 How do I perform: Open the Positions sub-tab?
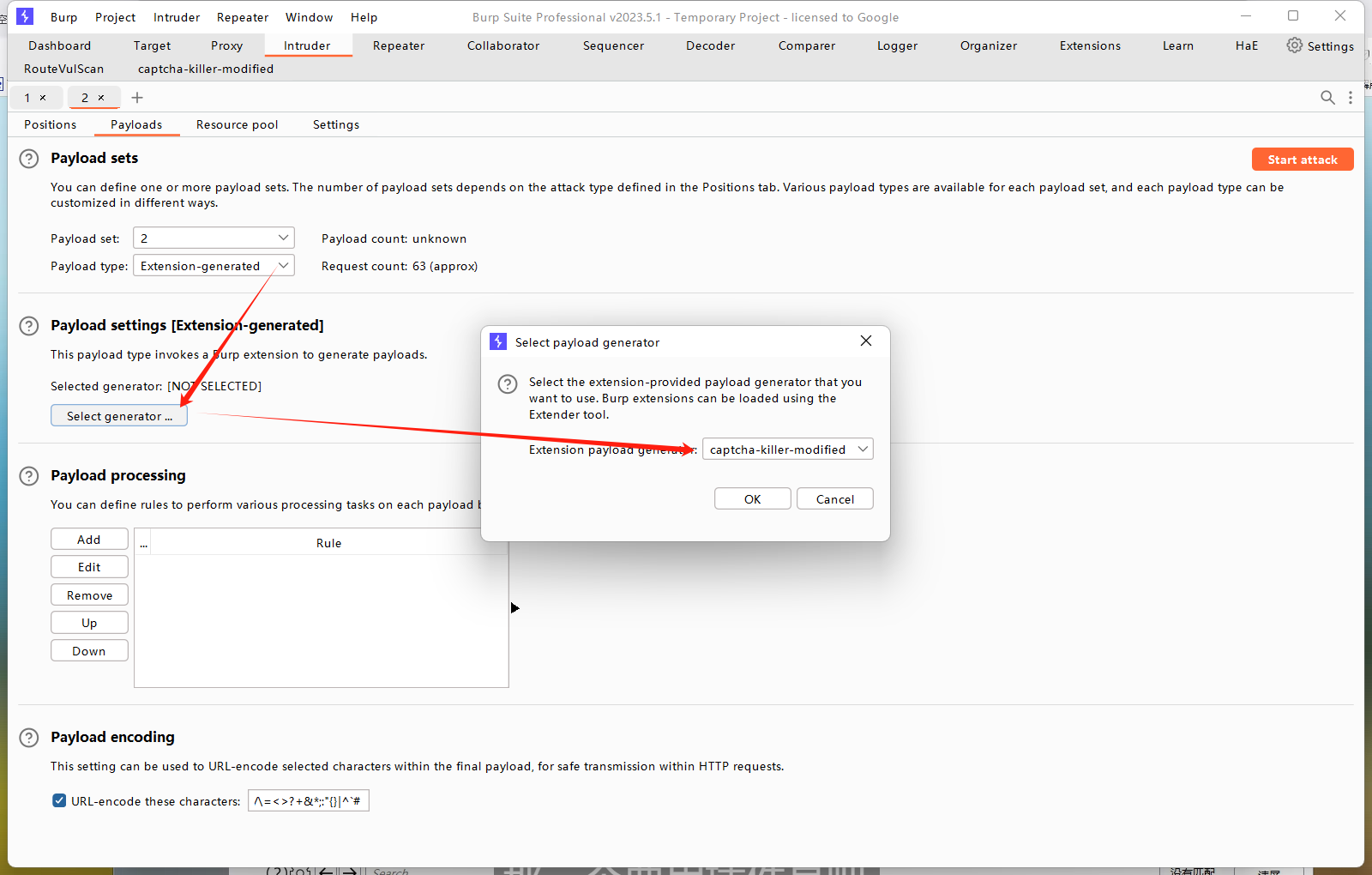[x=50, y=124]
